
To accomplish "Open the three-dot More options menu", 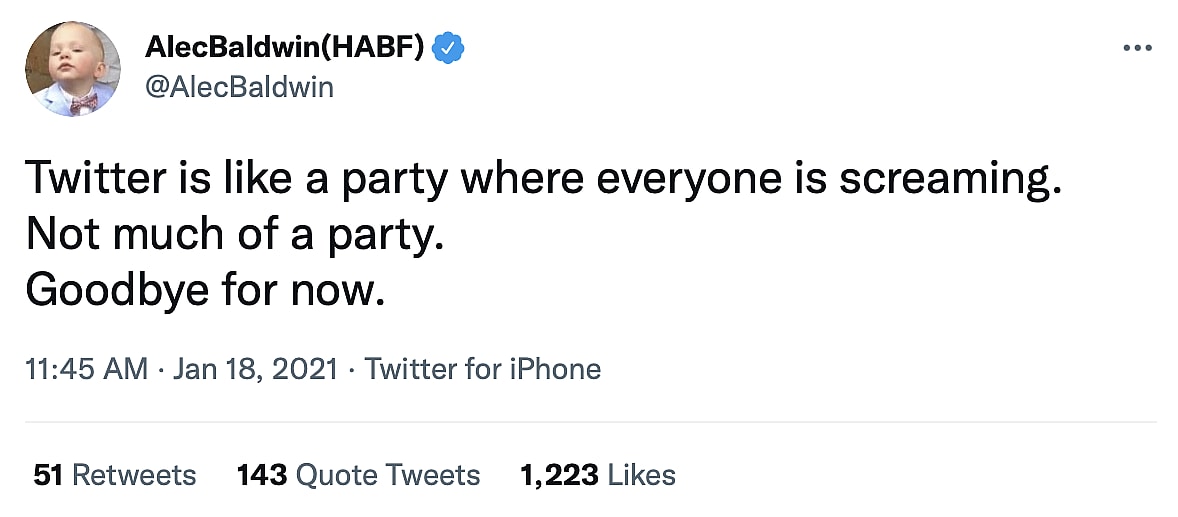I will coord(1138,48).
